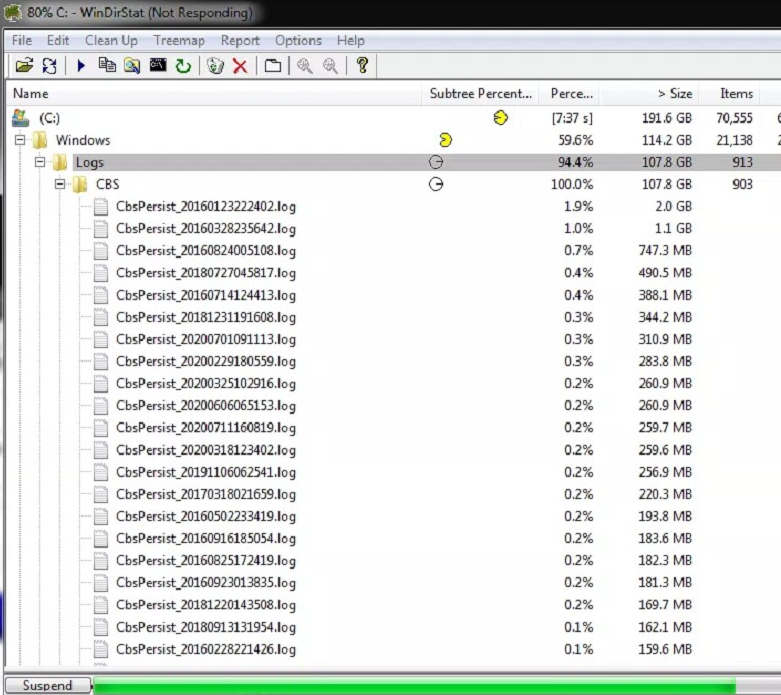
Task: Click the Delete to Recycle Bin icon
Action: click(x=215, y=65)
